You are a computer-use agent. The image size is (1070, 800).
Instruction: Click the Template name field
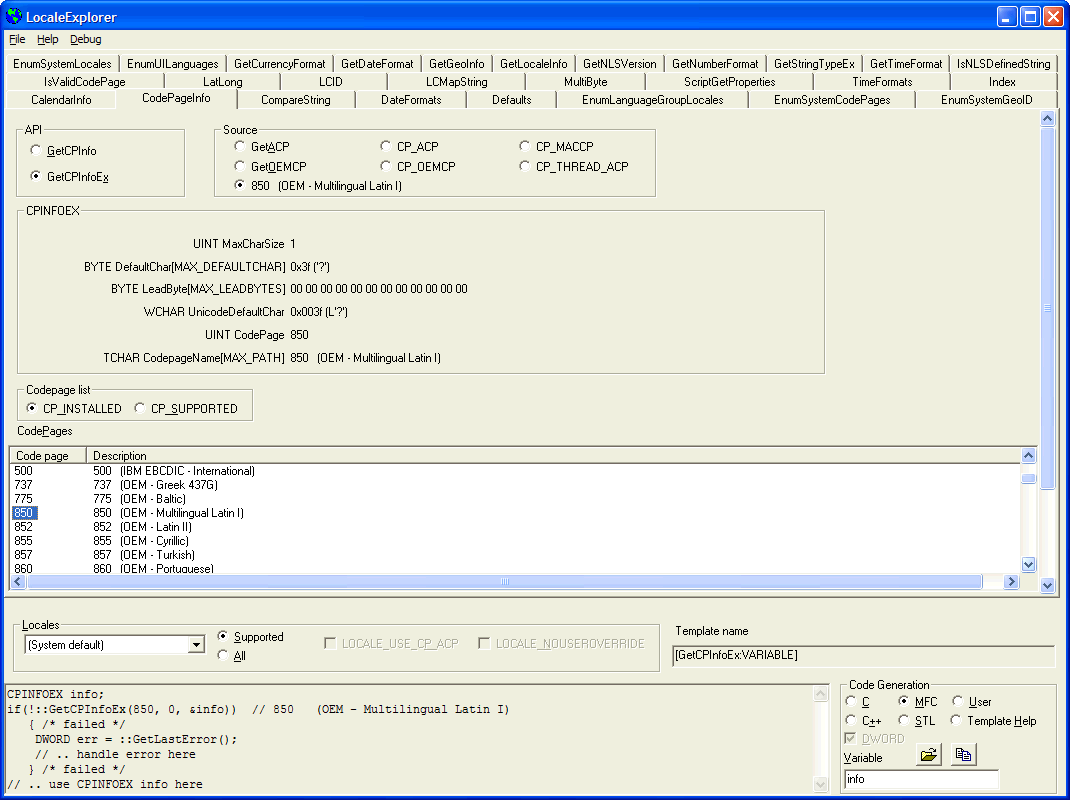863,655
